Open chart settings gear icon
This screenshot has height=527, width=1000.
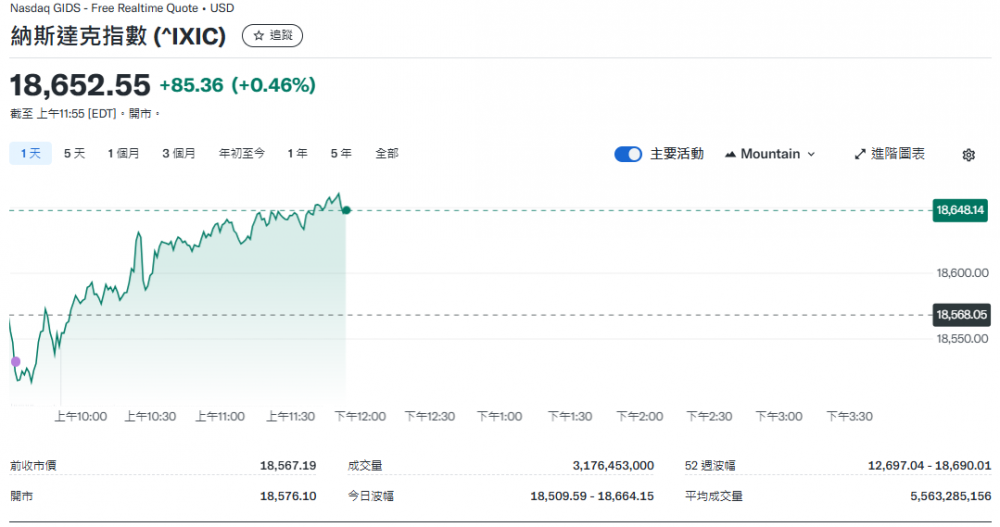pyautogui.click(x=968, y=155)
